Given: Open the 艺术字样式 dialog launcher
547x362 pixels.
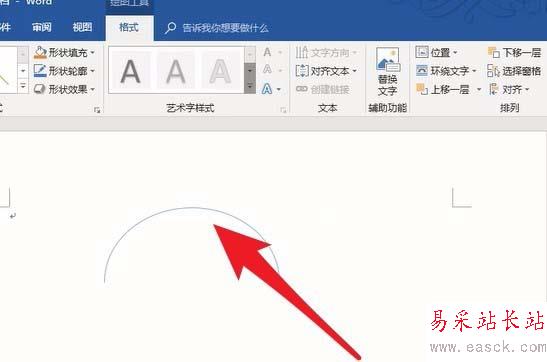Looking at the screenshot, I should click(x=283, y=110).
